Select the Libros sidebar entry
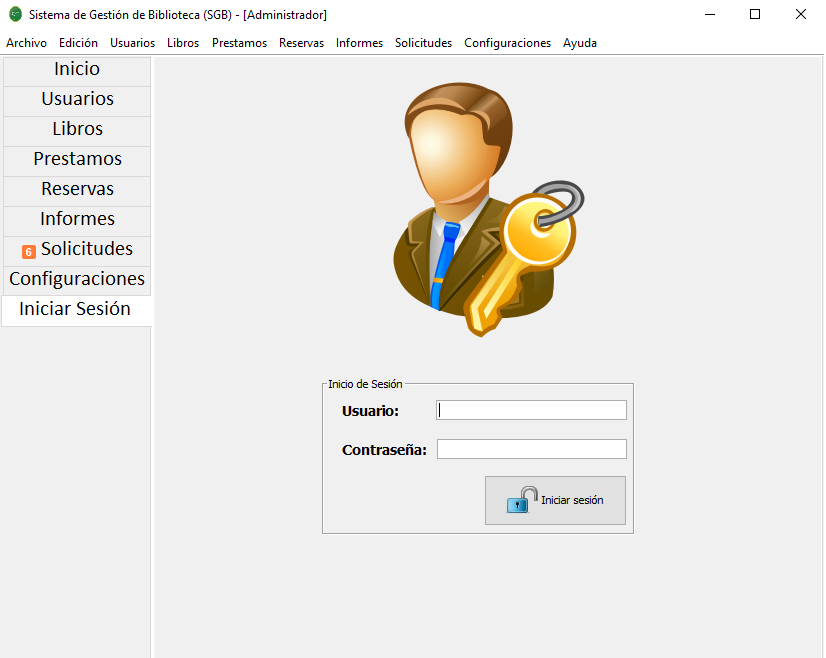 [75, 129]
